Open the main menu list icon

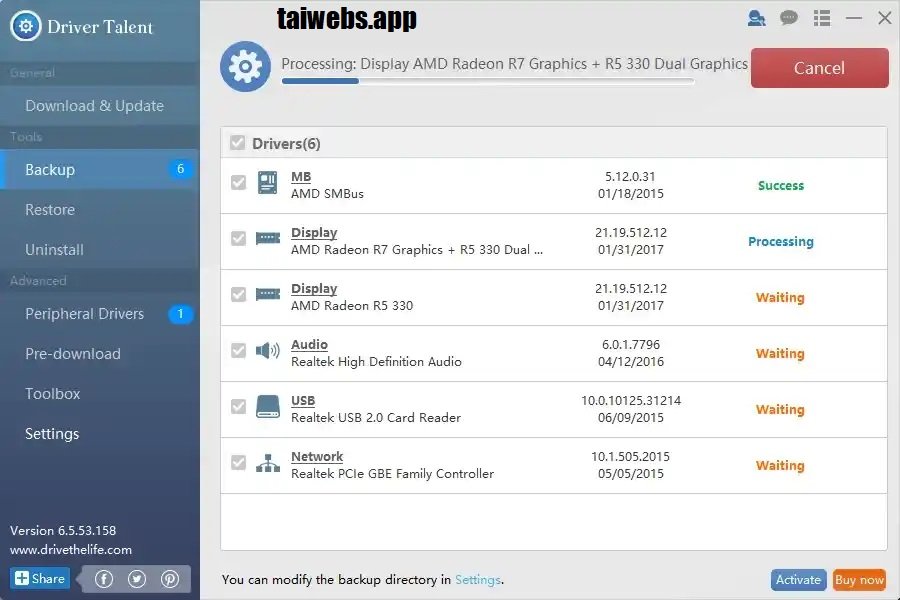click(x=822, y=18)
